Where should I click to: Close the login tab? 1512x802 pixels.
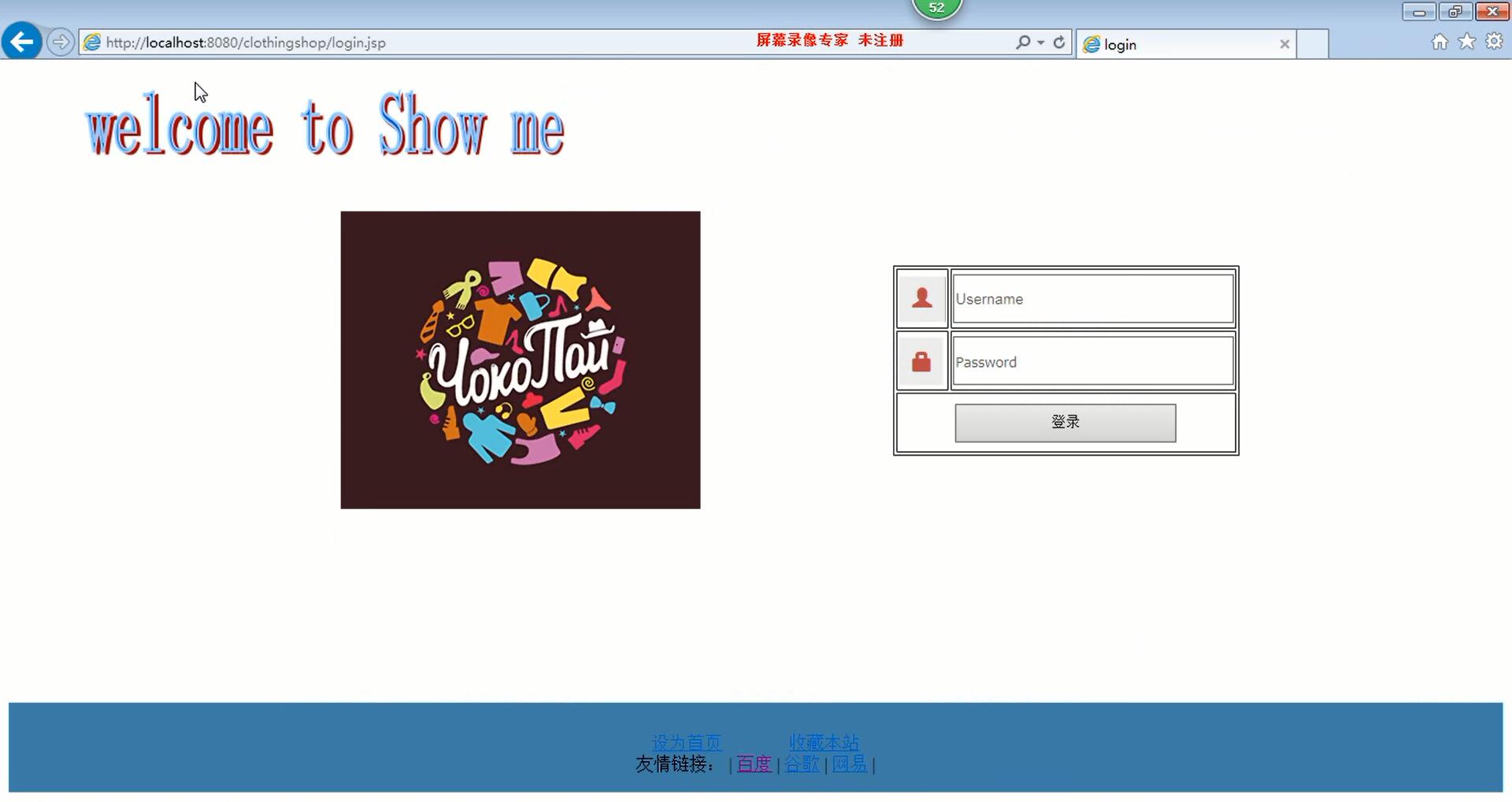(x=1284, y=44)
